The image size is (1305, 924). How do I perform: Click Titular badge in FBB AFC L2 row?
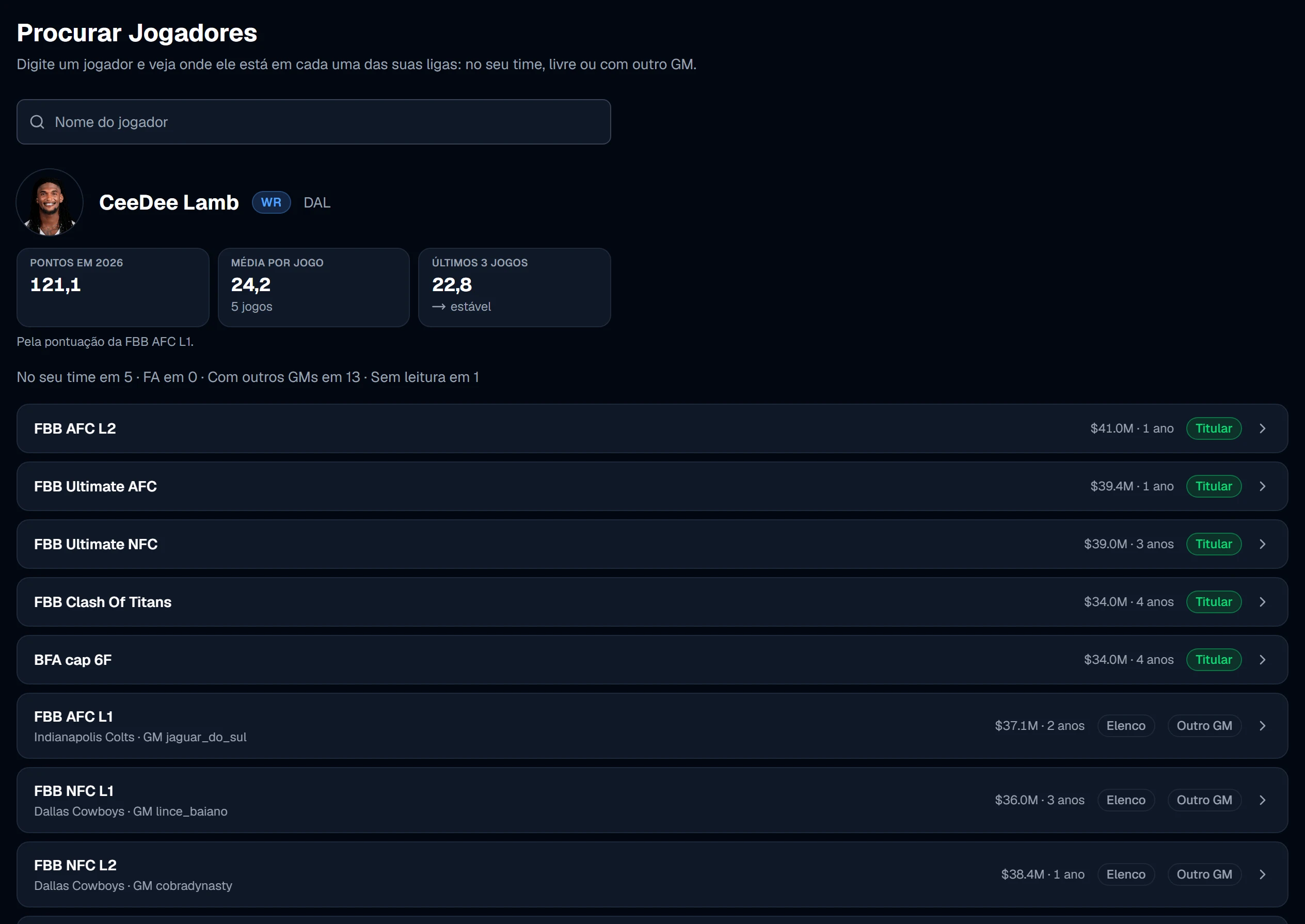1214,428
